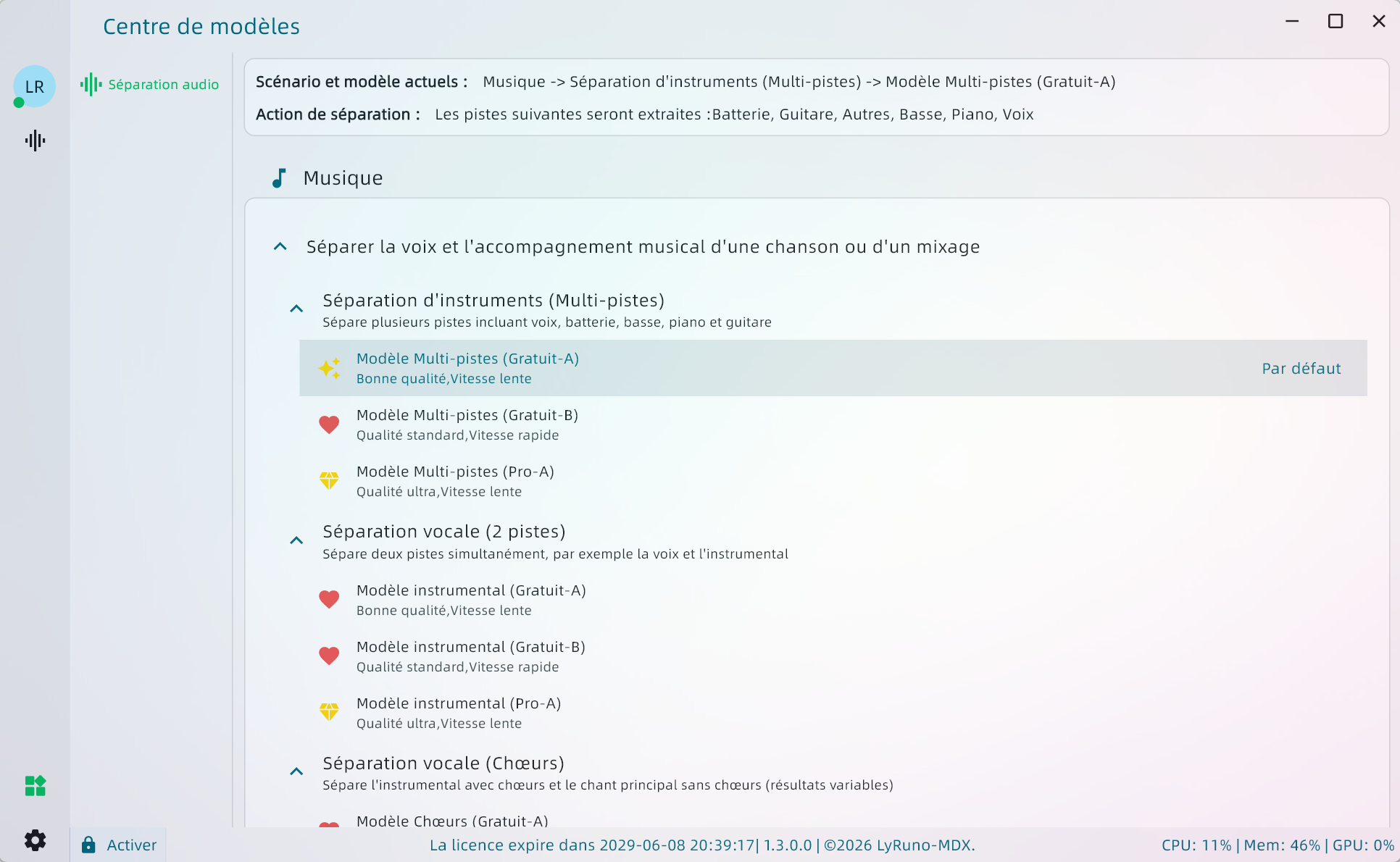Click the LR user avatar icon
The height and width of the screenshot is (862, 1400).
tap(34, 86)
